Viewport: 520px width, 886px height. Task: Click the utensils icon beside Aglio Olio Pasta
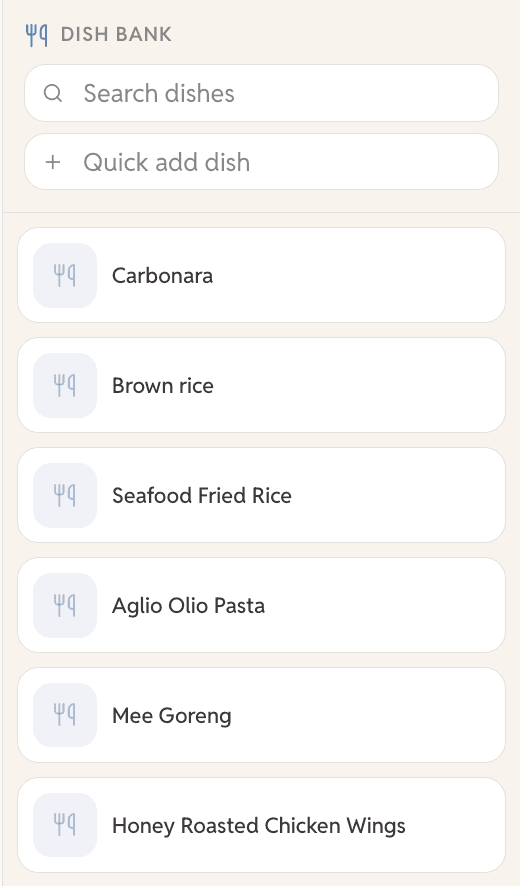[x=65, y=606]
